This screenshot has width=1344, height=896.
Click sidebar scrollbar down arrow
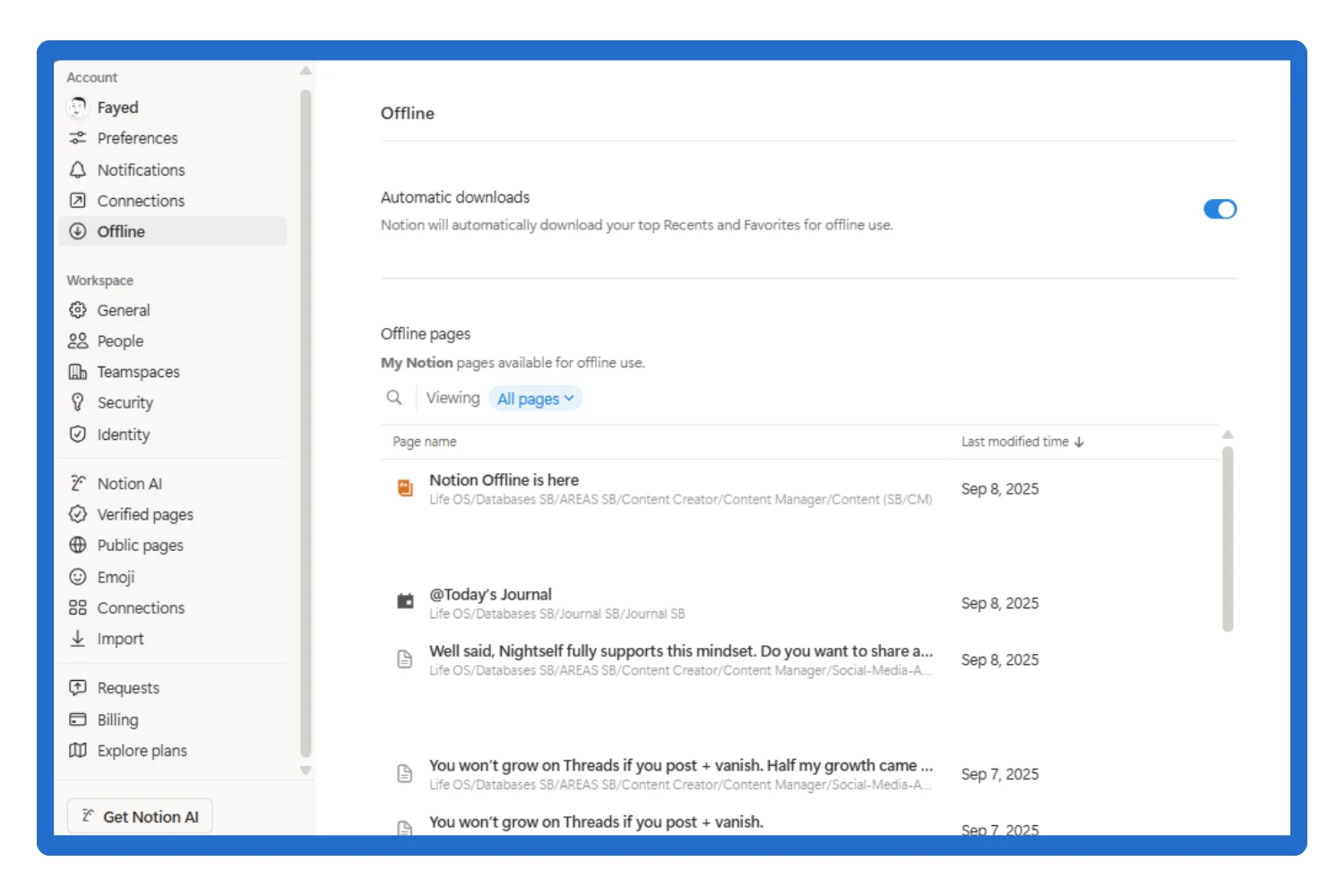306,770
